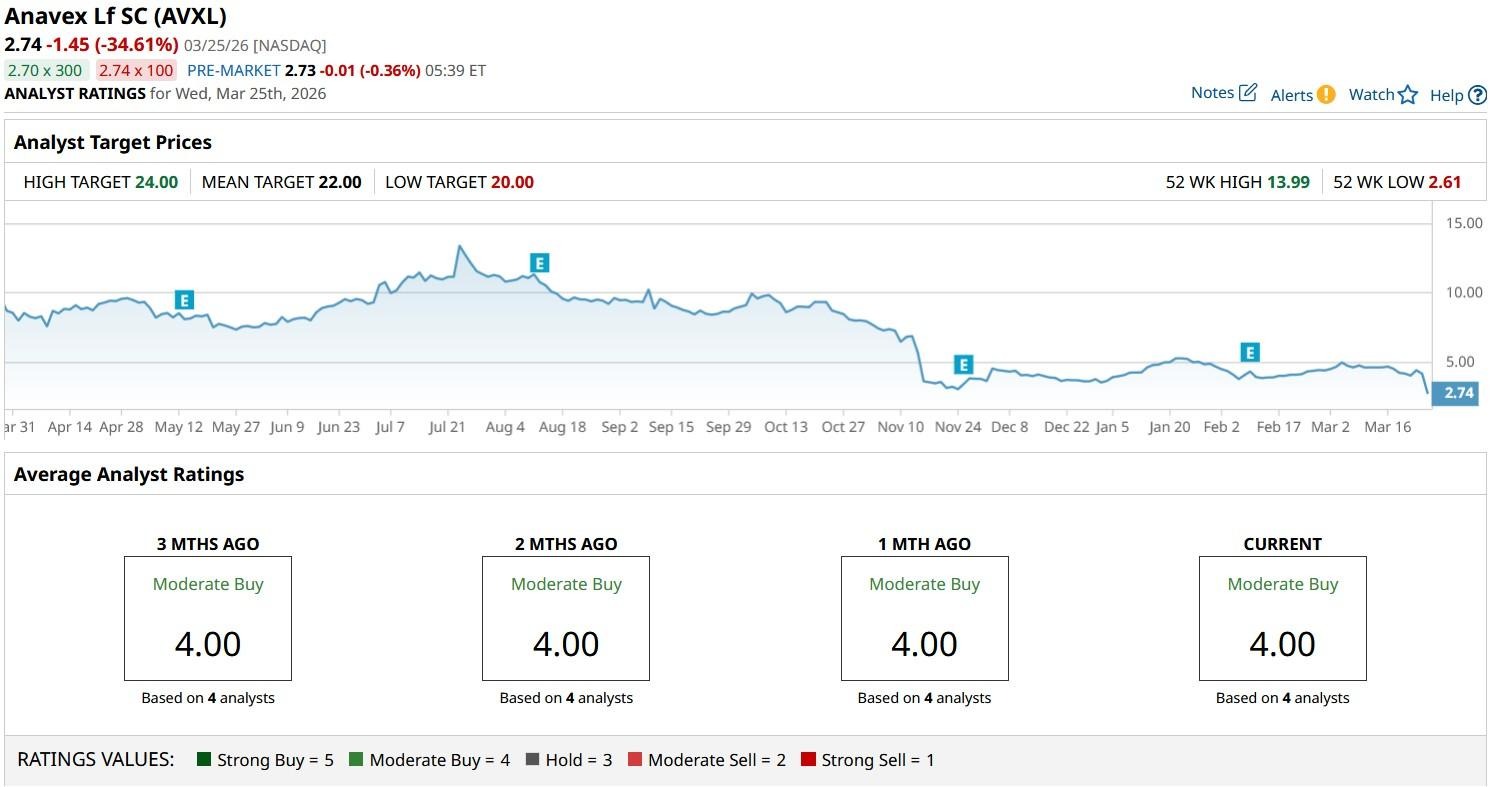Click the earnings marker near May 12
The height and width of the screenshot is (787, 1492).
pos(183,300)
